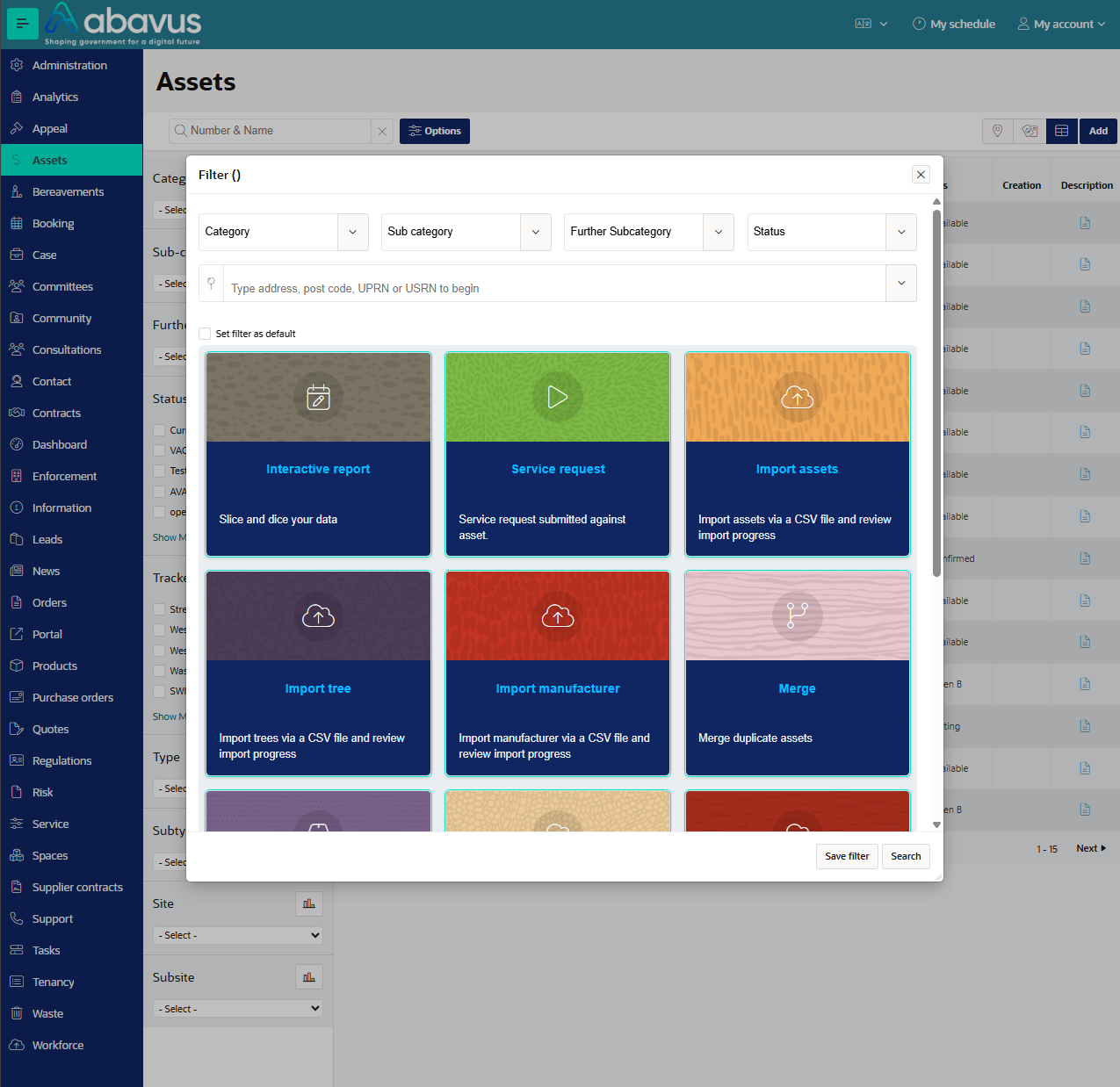Open the Site chart icon button
This screenshot has width=1120, height=1087.
click(309, 903)
